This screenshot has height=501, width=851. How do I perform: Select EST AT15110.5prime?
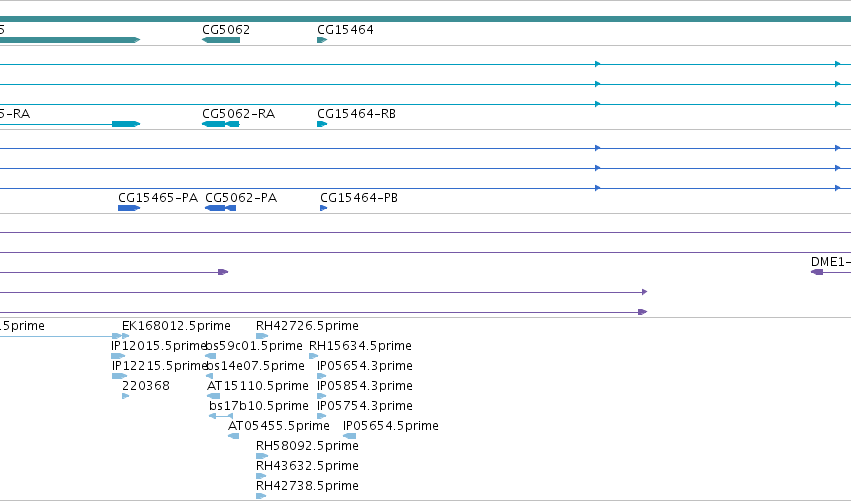(x=257, y=386)
